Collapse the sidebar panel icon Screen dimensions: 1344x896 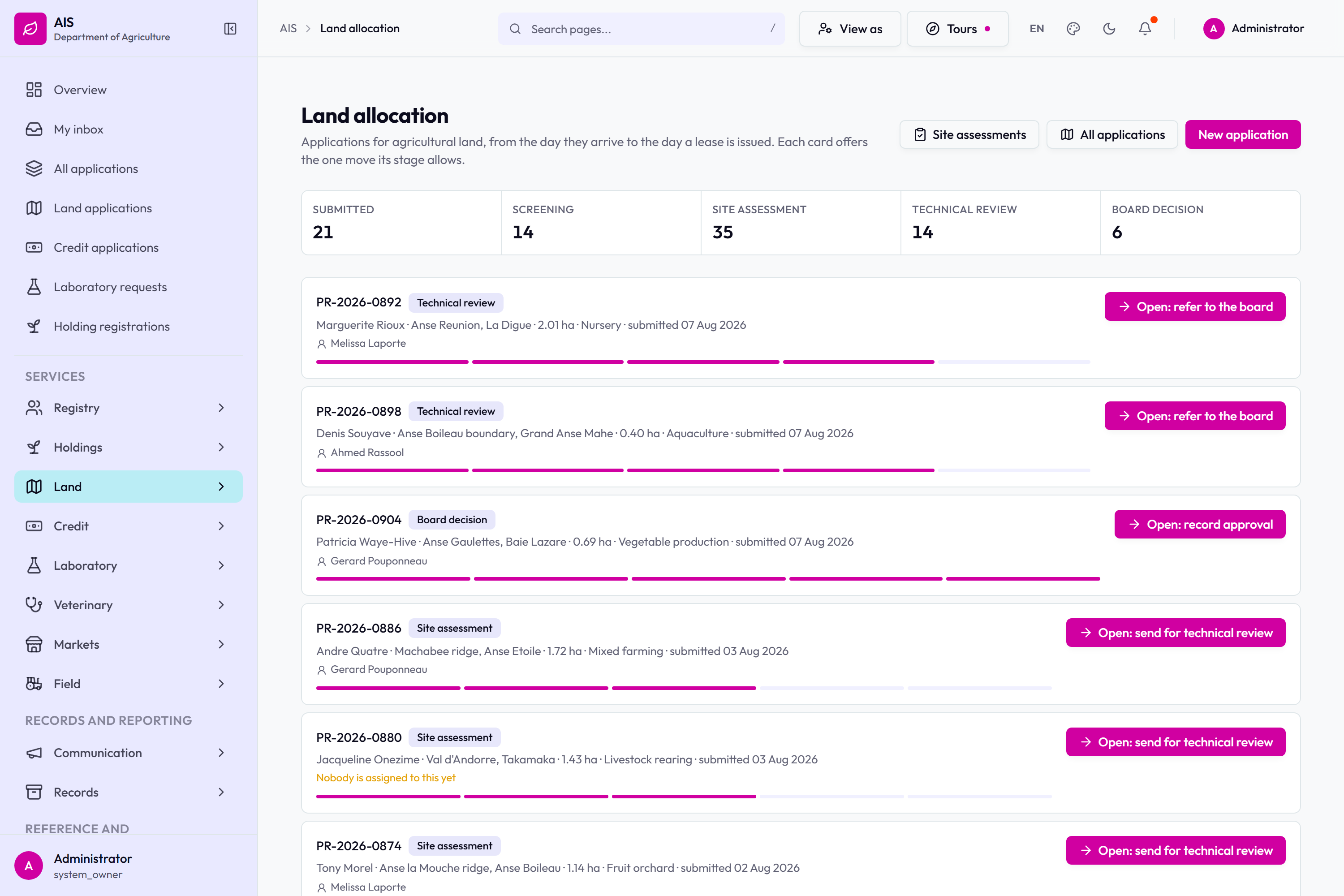230,29
